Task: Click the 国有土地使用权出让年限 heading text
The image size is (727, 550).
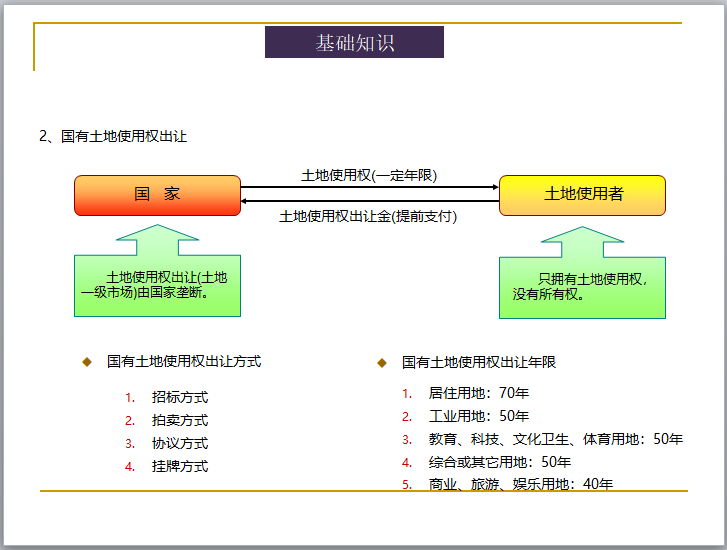Action: coord(478,363)
